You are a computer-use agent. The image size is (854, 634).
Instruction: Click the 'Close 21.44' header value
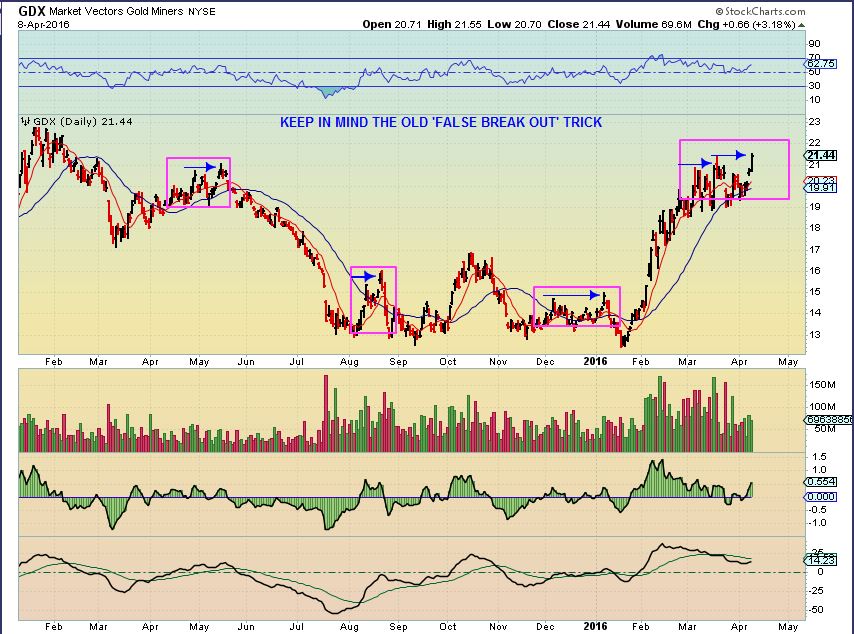579,25
